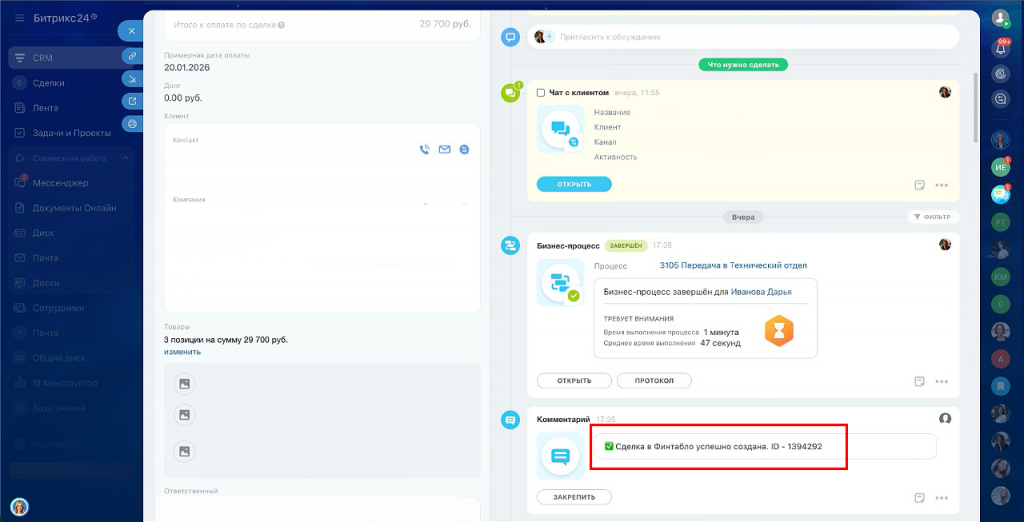The width and height of the screenshot is (1024, 522).
Task: Click the print icon on slider edge
Action: tap(133, 123)
